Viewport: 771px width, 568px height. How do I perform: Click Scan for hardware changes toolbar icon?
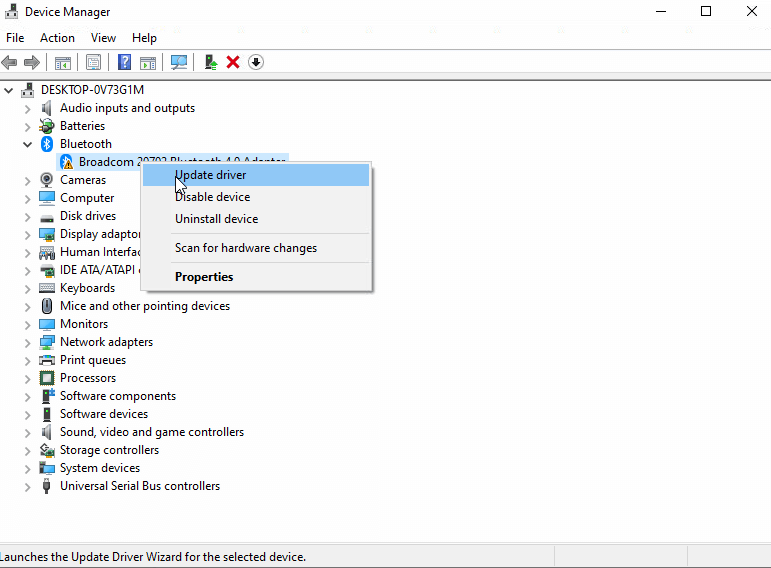point(179,62)
